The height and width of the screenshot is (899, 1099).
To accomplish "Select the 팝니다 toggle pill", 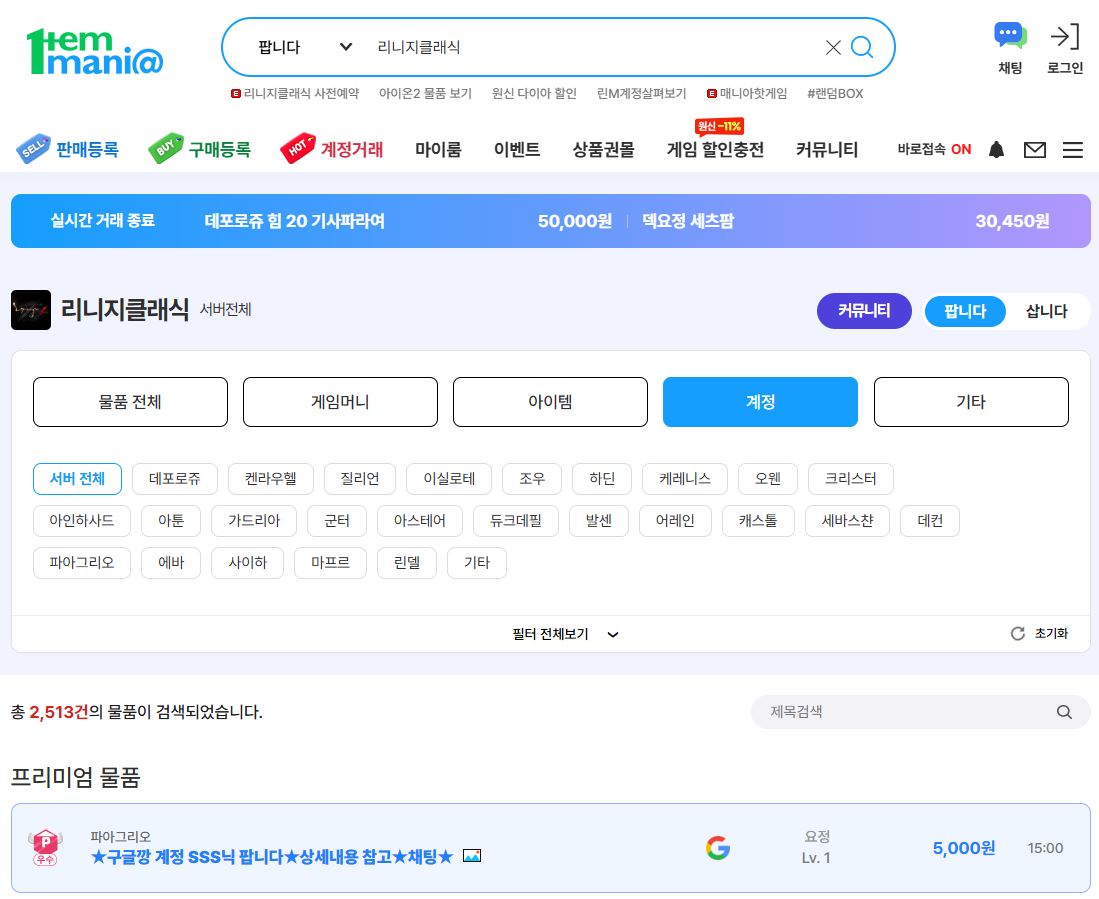I will (x=965, y=311).
